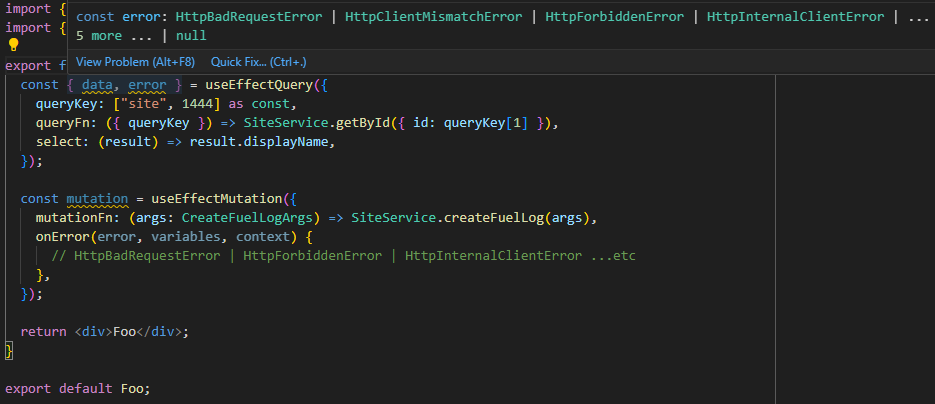Image resolution: width=935 pixels, height=404 pixels.
Task: Click the CreateFuelLogArgs type annotation
Action: click(247, 218)
